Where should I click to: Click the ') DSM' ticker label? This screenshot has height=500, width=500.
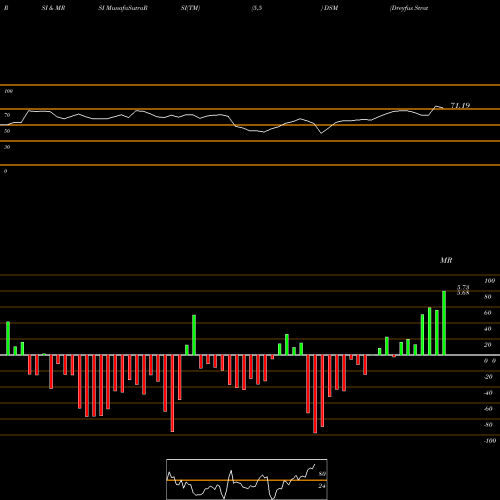[329, 8]
